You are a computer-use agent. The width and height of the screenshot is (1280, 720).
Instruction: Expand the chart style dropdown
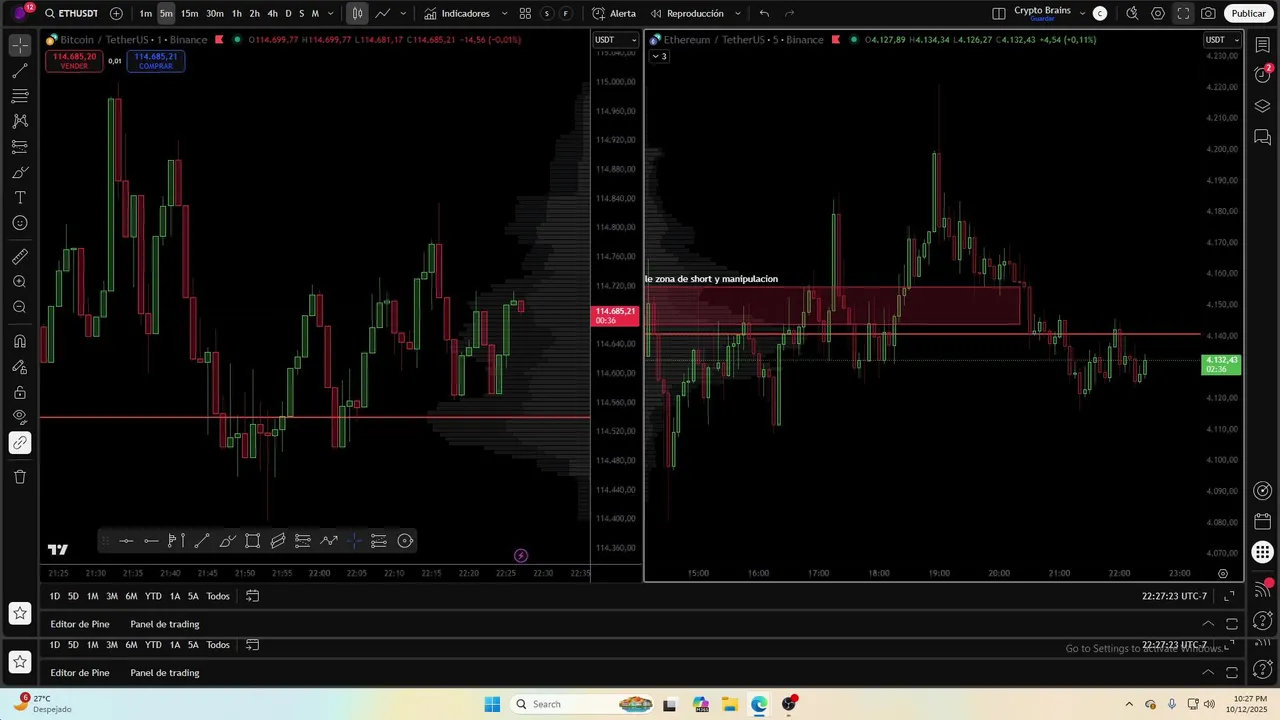point(403,13)
